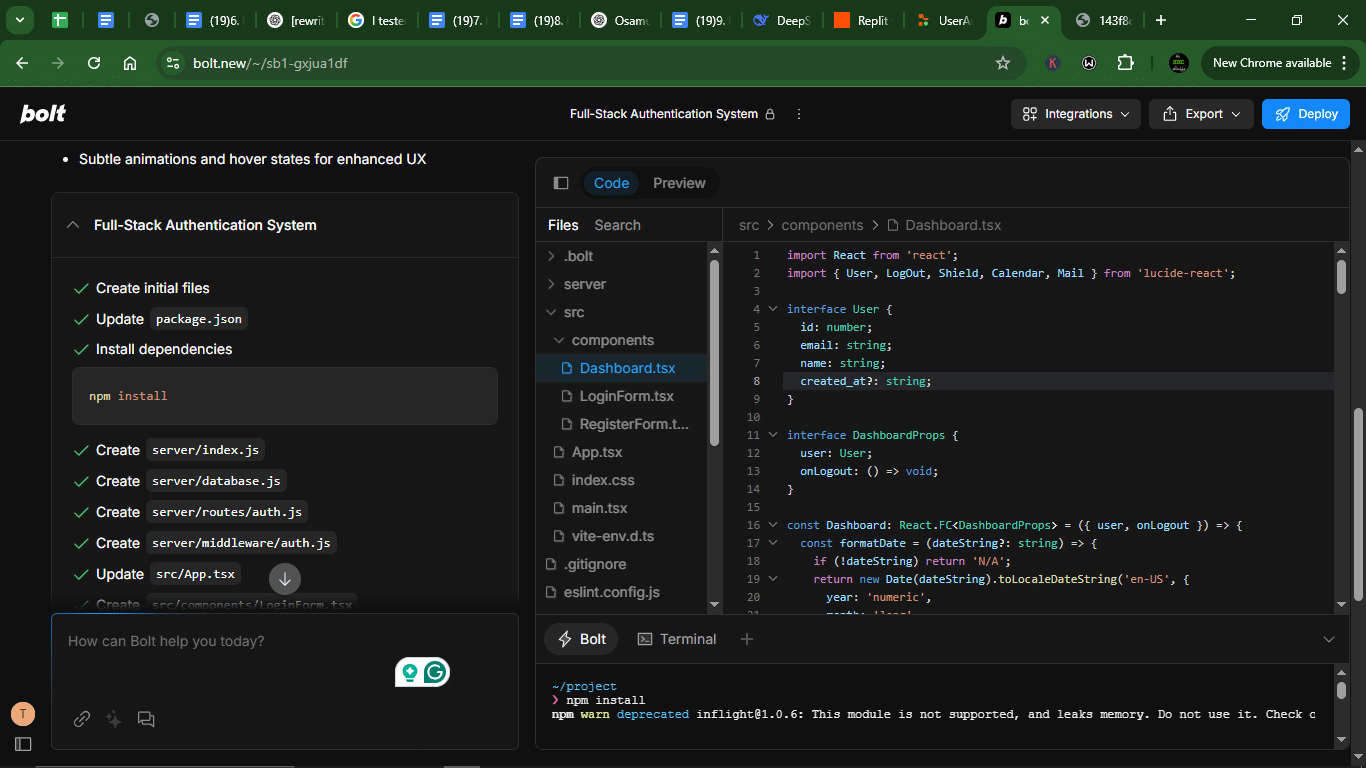The width and height of the screenshot is (1366, 768).
Task: Fold the interface DashboardProps code block
Action: click(x=773, y=435)
